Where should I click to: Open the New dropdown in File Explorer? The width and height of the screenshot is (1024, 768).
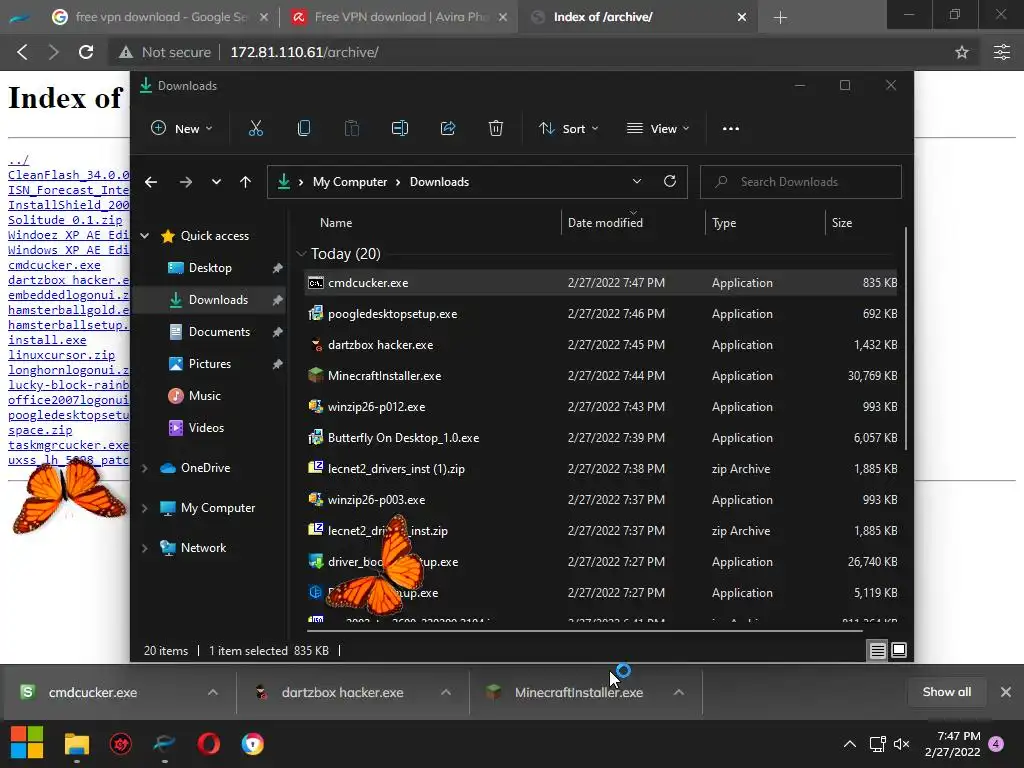pyautogui.click(x=182, y=129)
